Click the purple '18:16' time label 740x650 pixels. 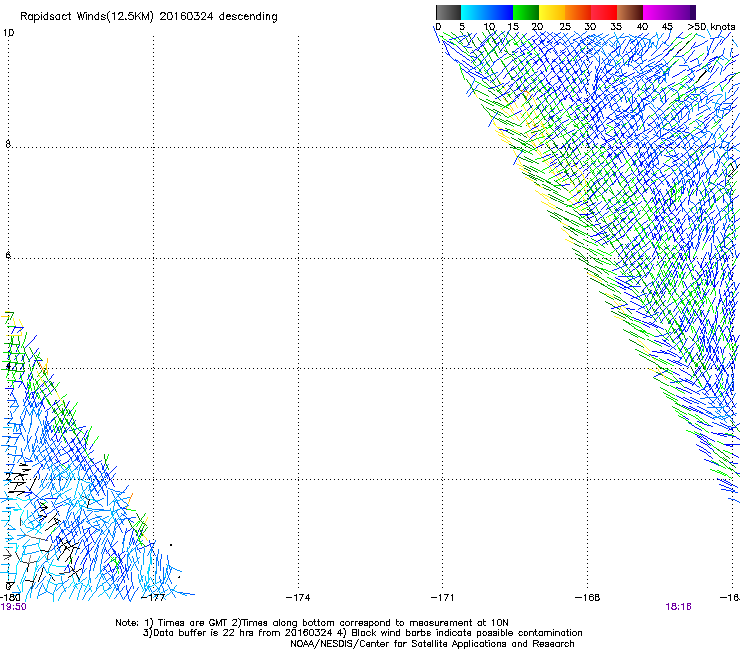(679, 607)
